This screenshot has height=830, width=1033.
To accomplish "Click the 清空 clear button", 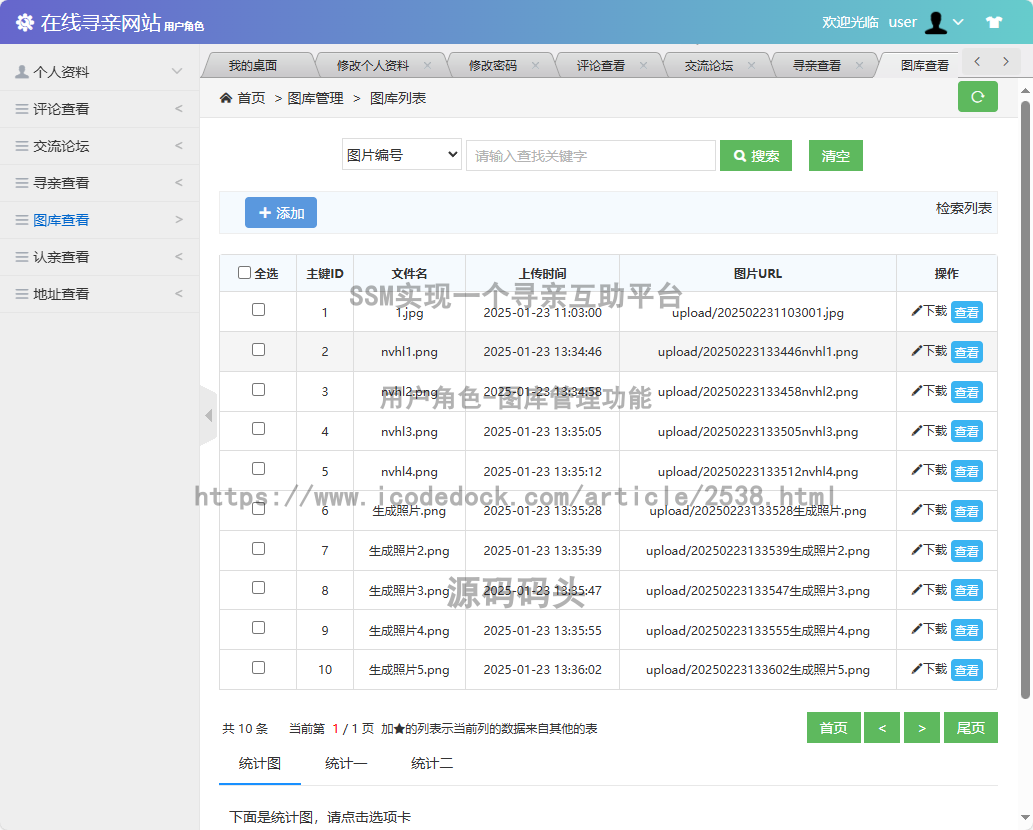I will [835, 155].
